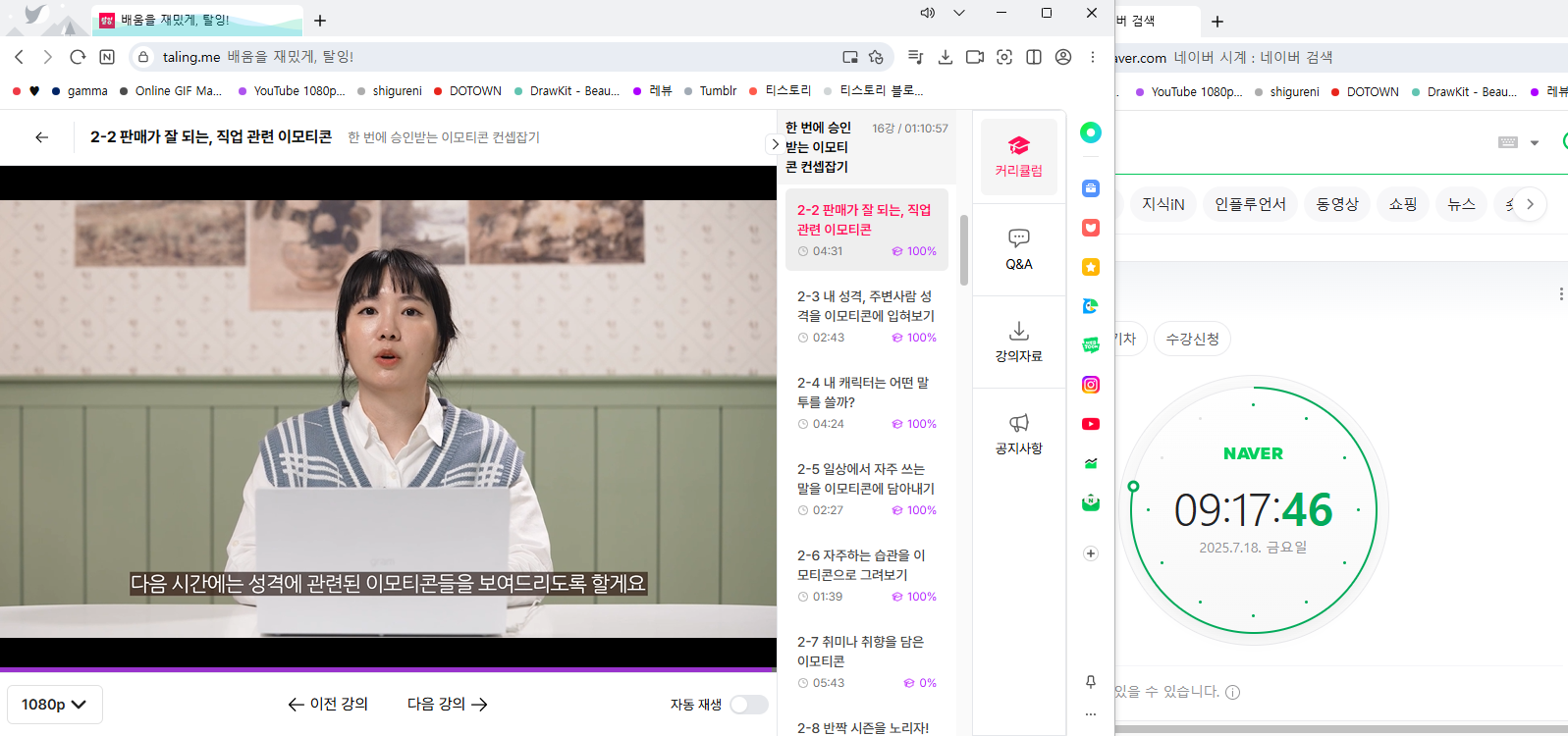Click the browser forward navigation arrow

47,57
